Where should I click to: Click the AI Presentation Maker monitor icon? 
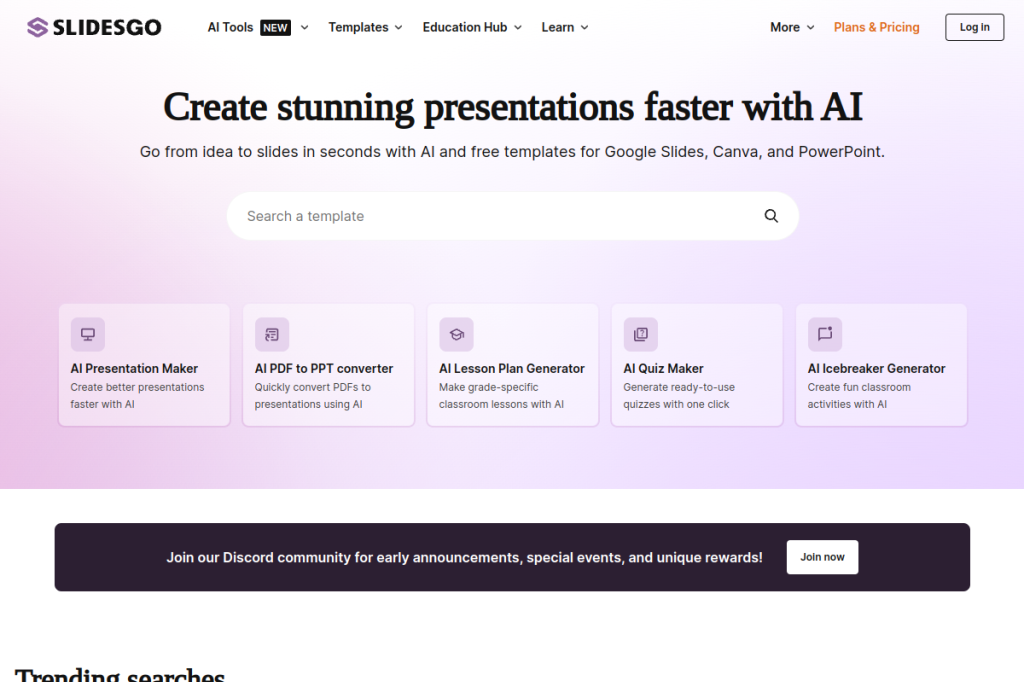click(x=88, y=334)
